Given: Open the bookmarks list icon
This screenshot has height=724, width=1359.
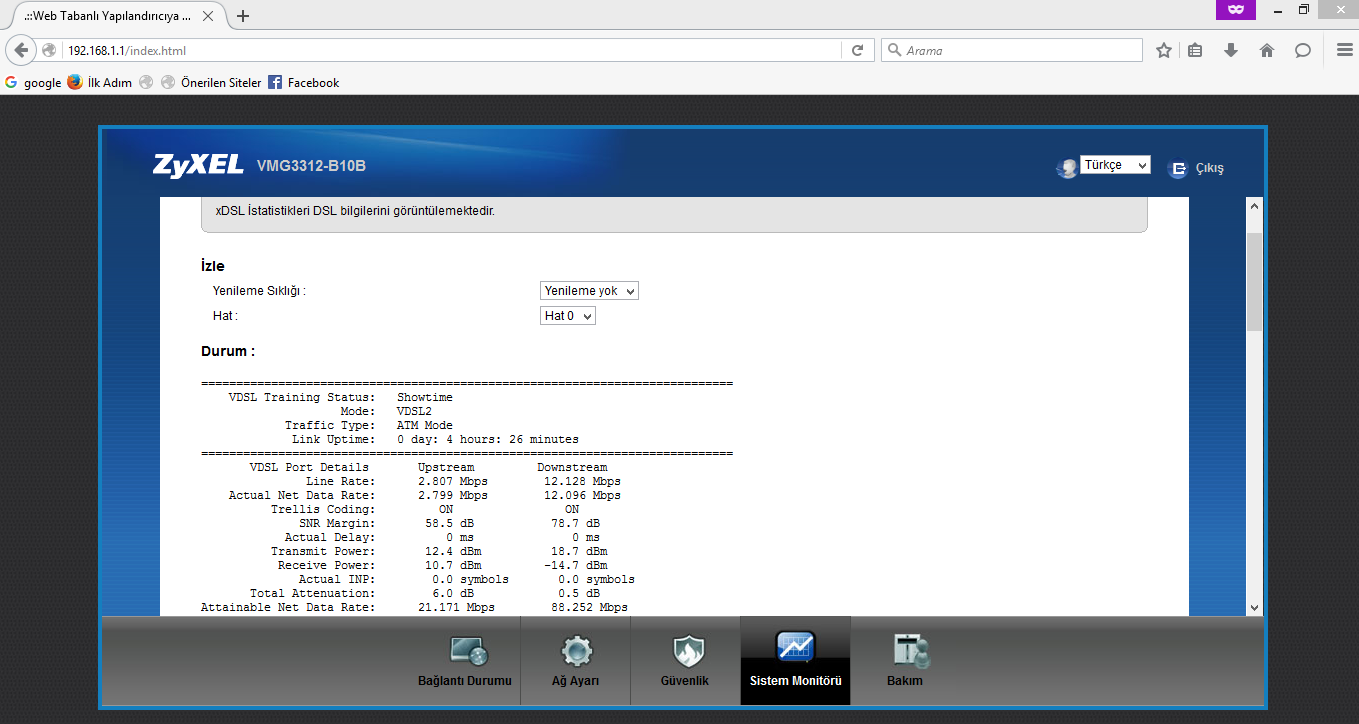Looking at the screenshot, I should coord(1195,50).
